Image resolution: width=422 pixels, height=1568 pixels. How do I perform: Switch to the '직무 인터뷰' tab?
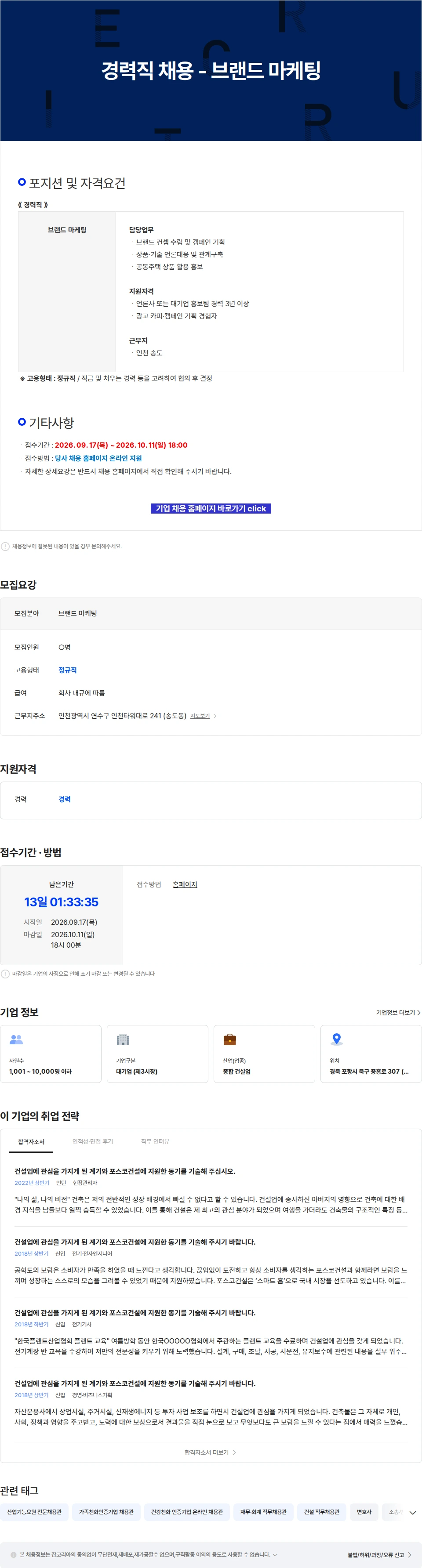155,1141
